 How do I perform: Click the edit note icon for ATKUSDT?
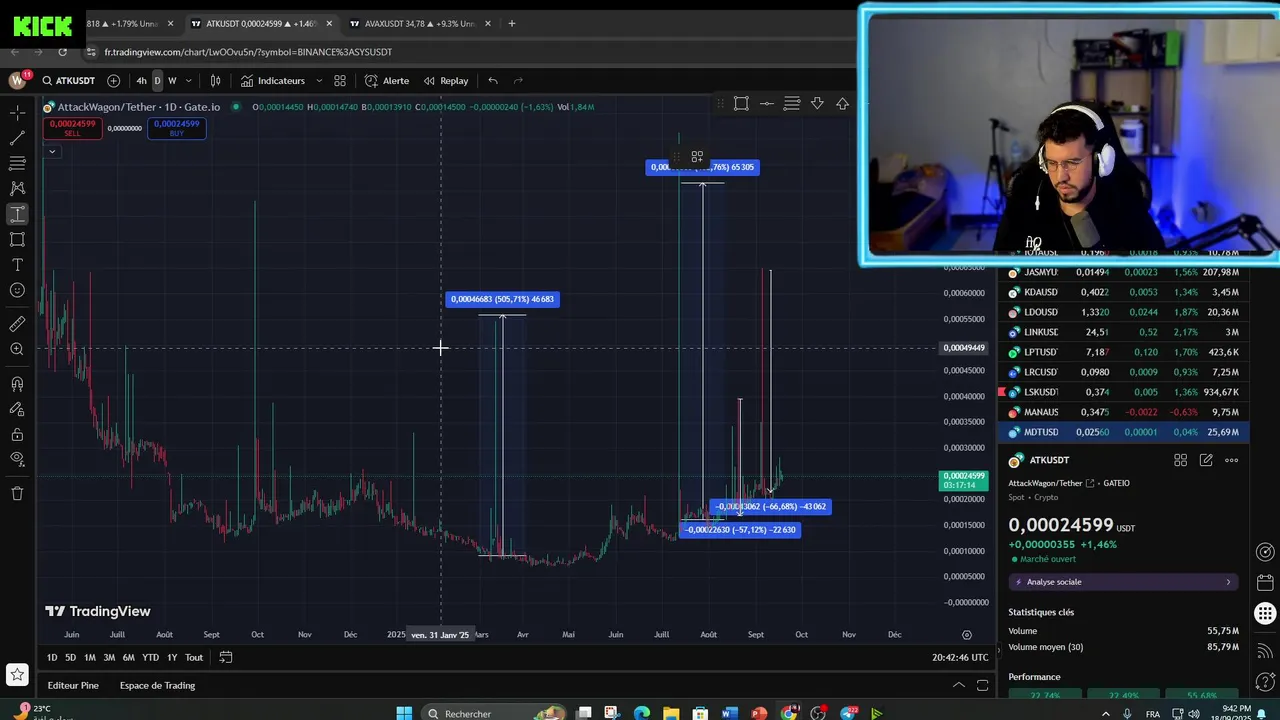coord(1206,460)
